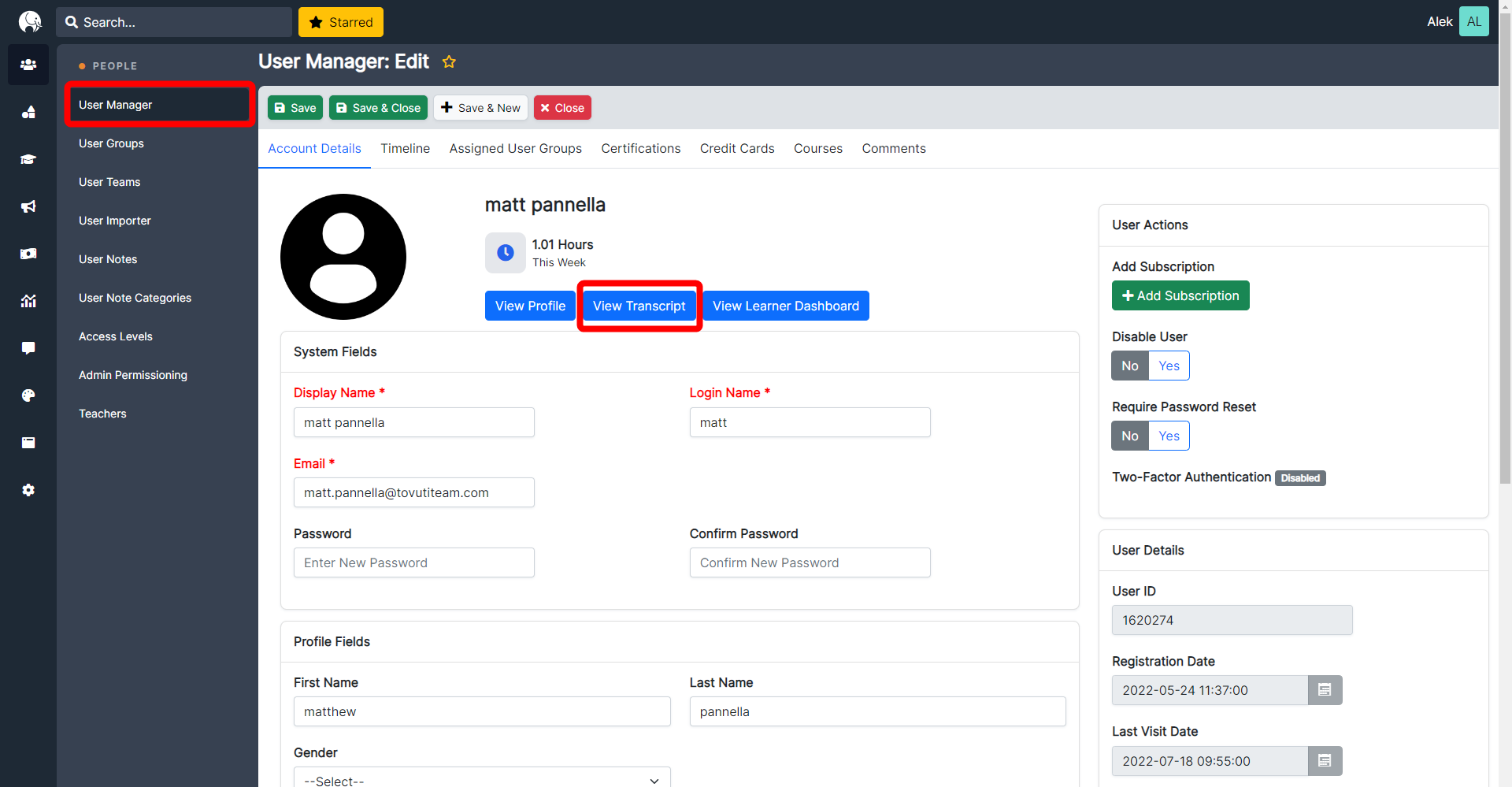1512x787 pixels.
Task: Open the People icon in the sidebar
Action: point(28,65)
